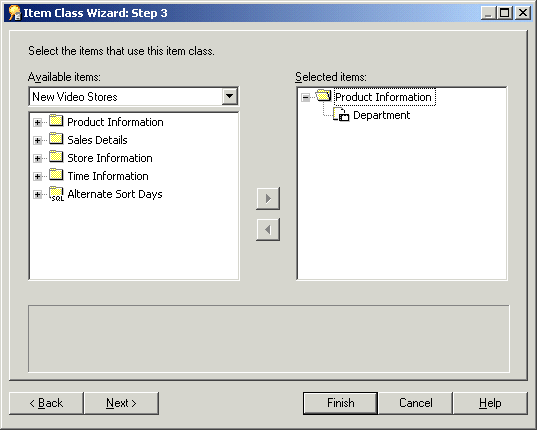This screenshot has width=537, height=430.
Task: Cancel the wizard
Action: tap(415, 403)
